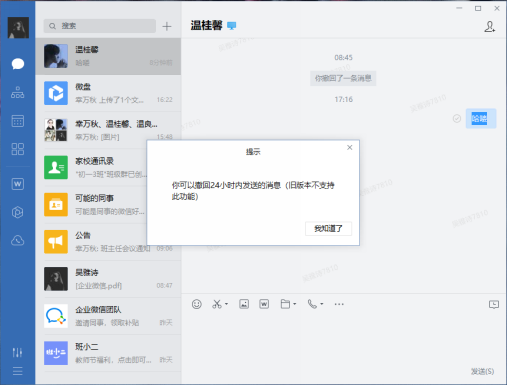
Task: Open the 家校通讯录 entry
Action: 91,167
